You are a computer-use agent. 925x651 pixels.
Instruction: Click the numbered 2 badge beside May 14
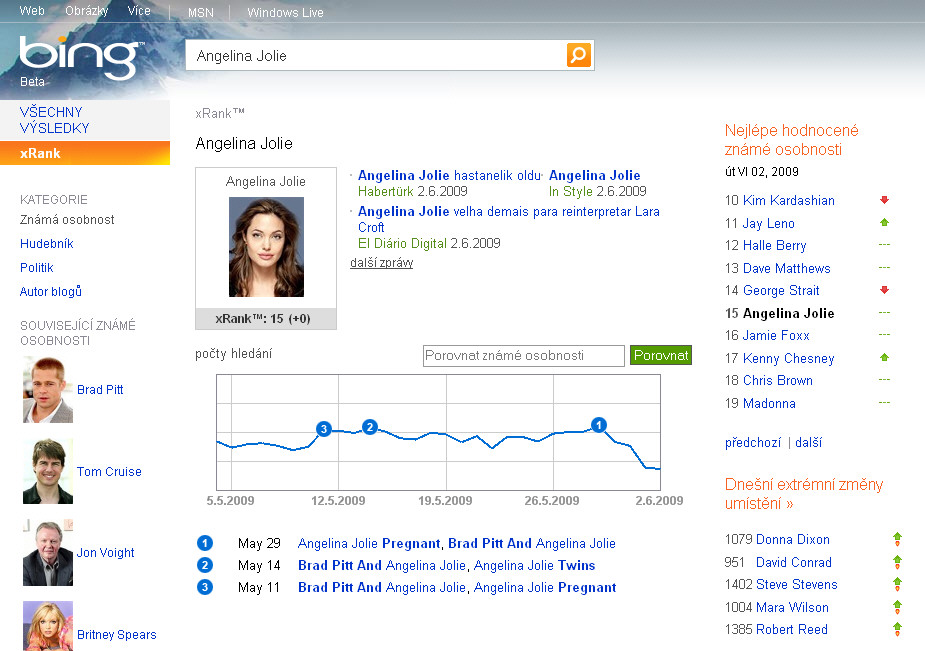coord(205,565)
